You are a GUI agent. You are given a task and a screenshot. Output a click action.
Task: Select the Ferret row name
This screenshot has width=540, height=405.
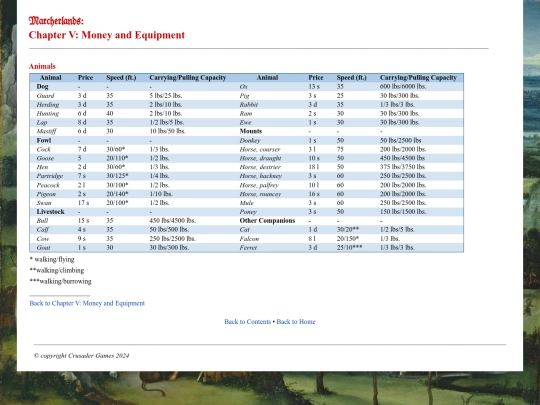(x=248, y=248)
